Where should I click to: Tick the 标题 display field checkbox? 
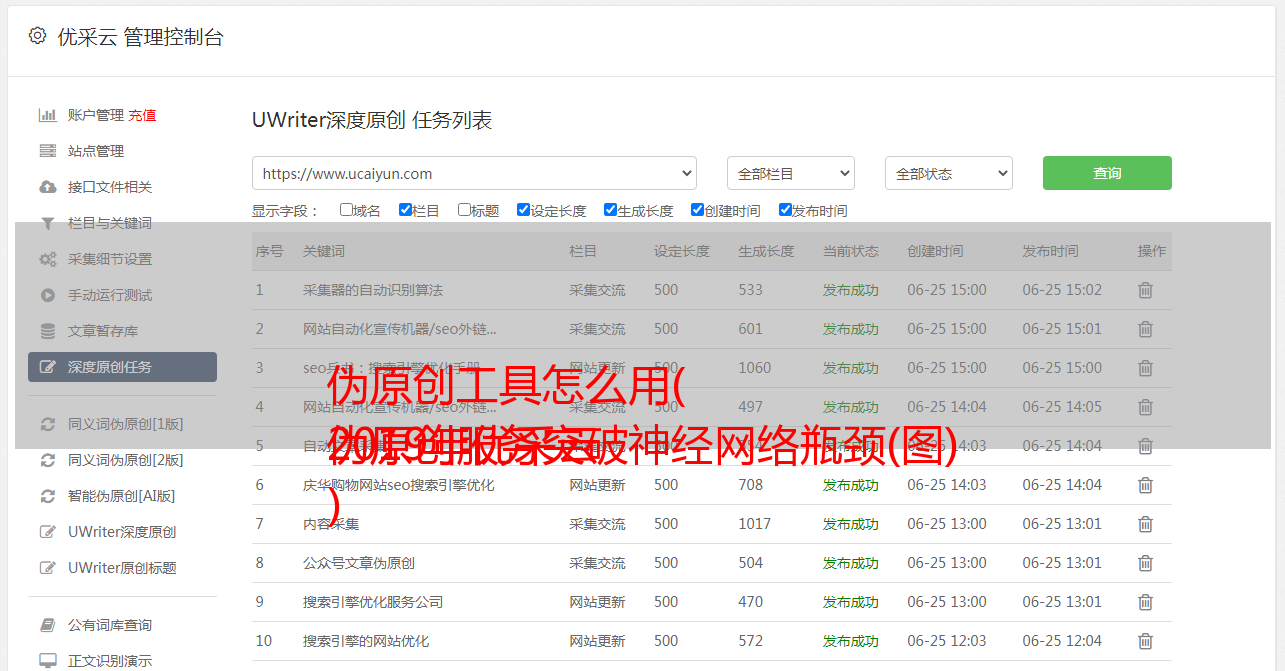click(464, 210)
